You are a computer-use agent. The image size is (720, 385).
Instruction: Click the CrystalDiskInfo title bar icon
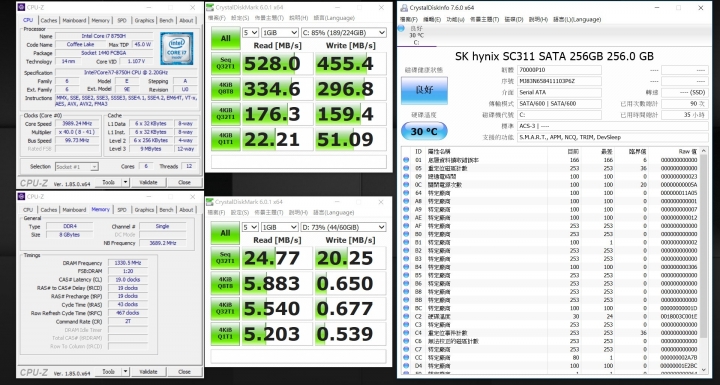point(404,8)
